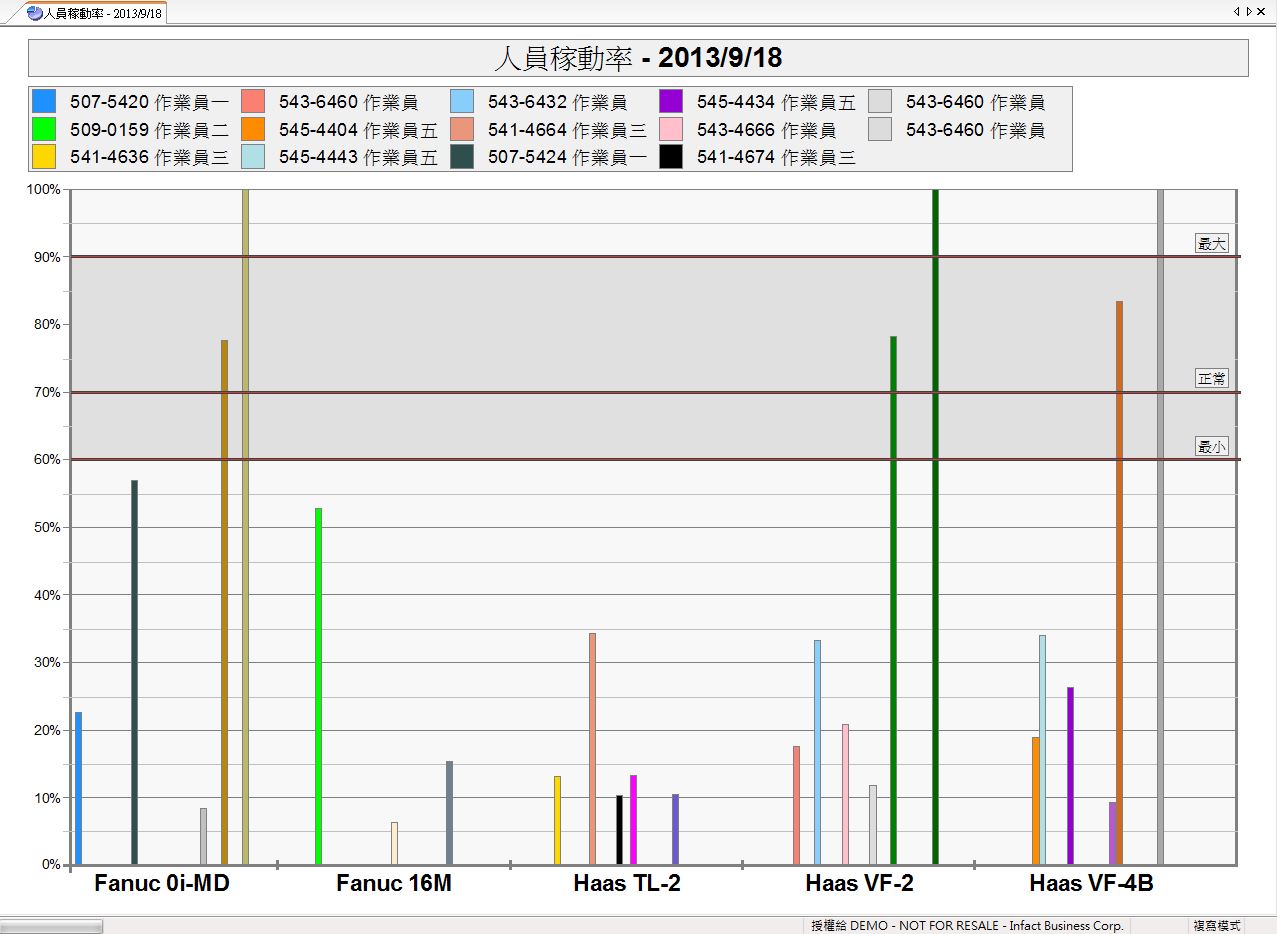Click the gray 100% bar in Haas VF-4B

[x=1160, y=527]
